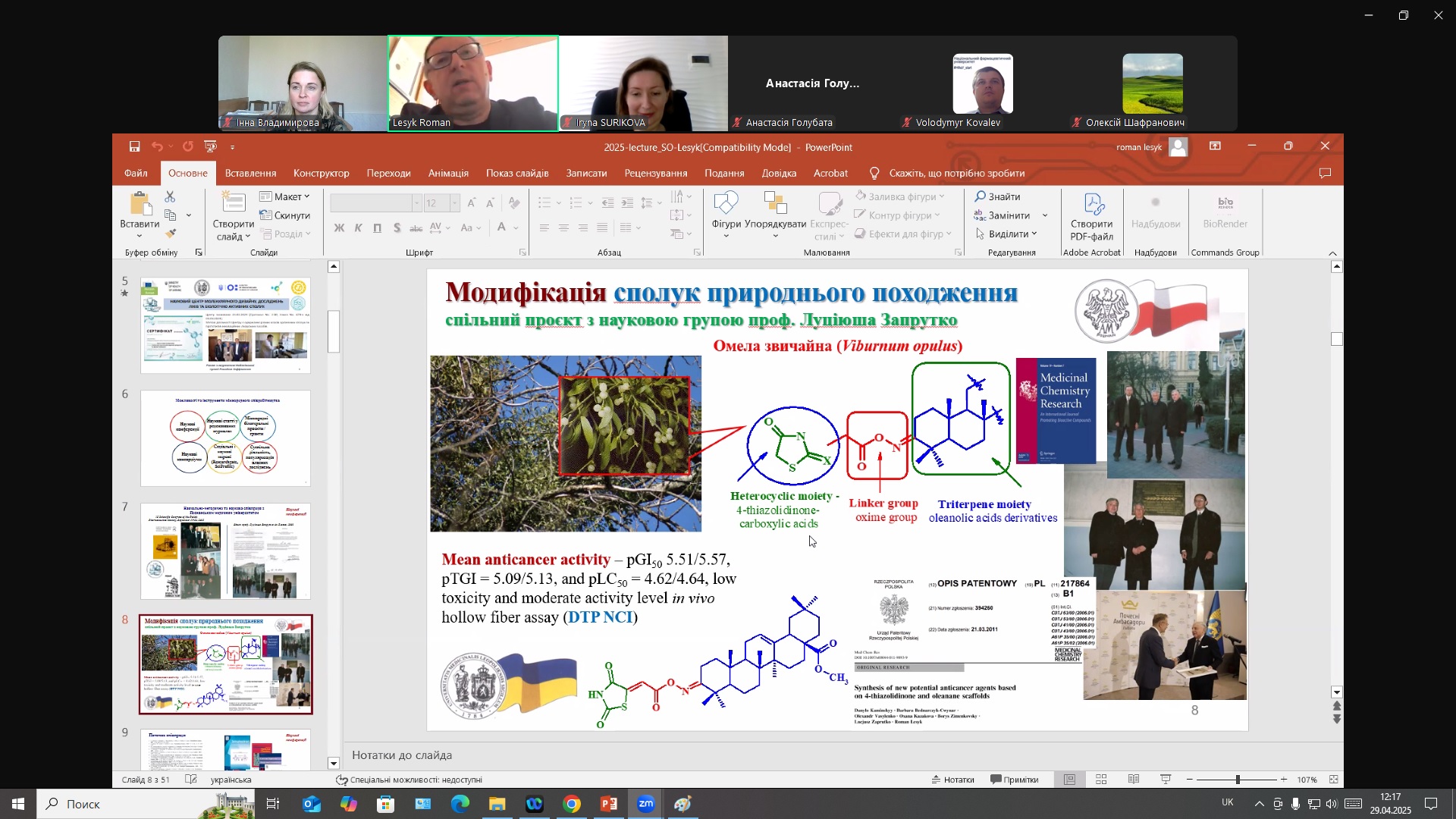The image size is (1456, 819).
Task: Click the zoom slider handle in status bar
Action: [x=1238, y=780]
